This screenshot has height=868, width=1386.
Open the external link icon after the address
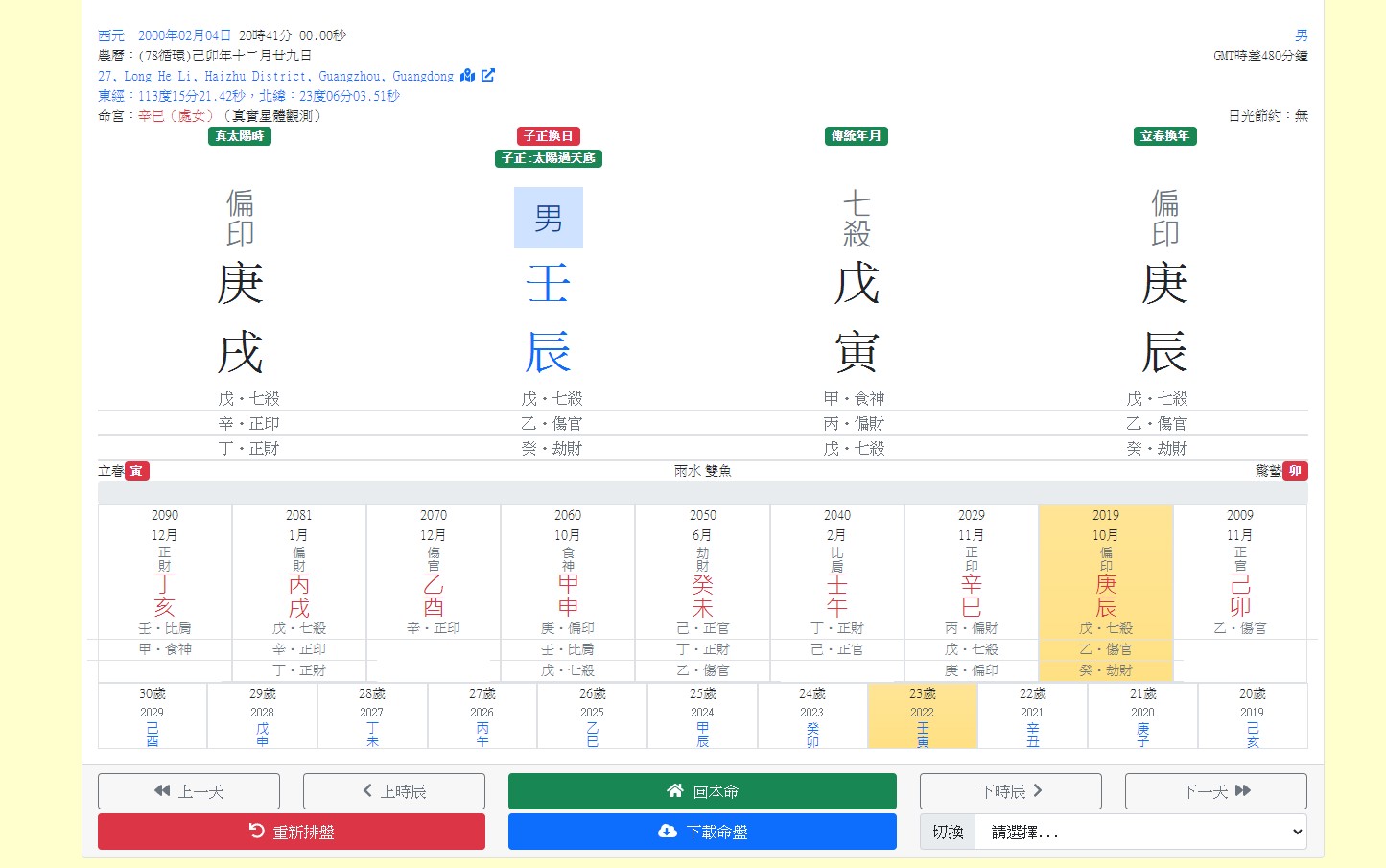point(488,75)
